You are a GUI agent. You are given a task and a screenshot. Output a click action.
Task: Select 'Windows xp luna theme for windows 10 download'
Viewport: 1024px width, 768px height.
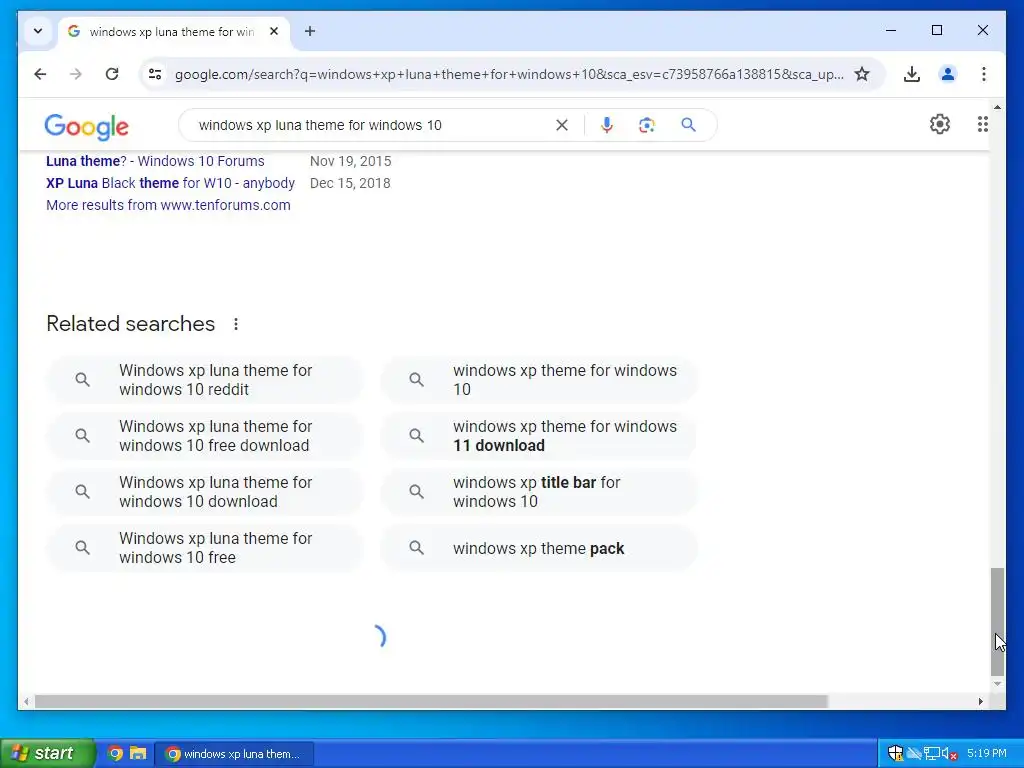pos(204,492)
